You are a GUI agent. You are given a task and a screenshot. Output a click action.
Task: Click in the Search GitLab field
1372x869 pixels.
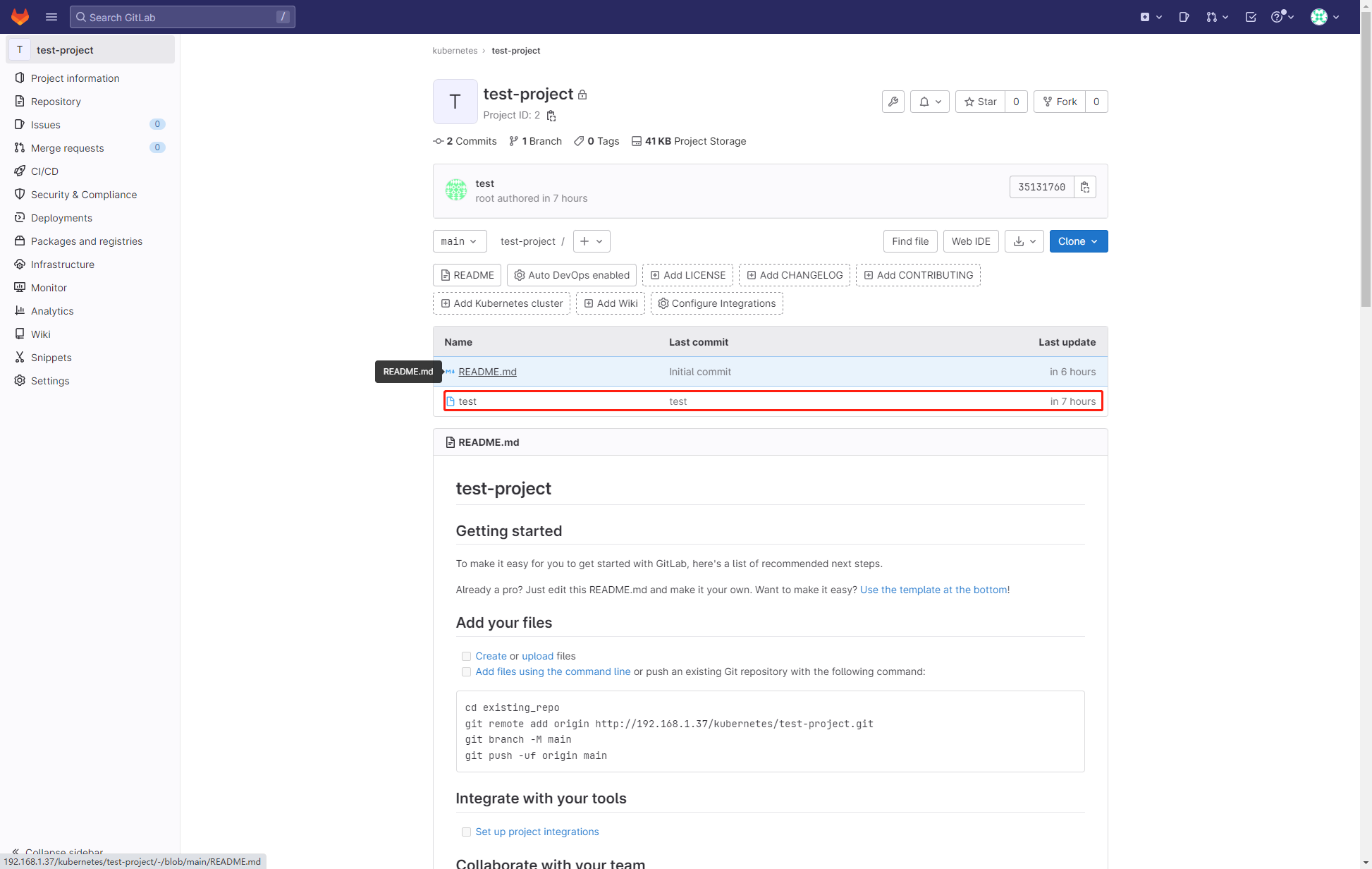(x=183, y=17)
